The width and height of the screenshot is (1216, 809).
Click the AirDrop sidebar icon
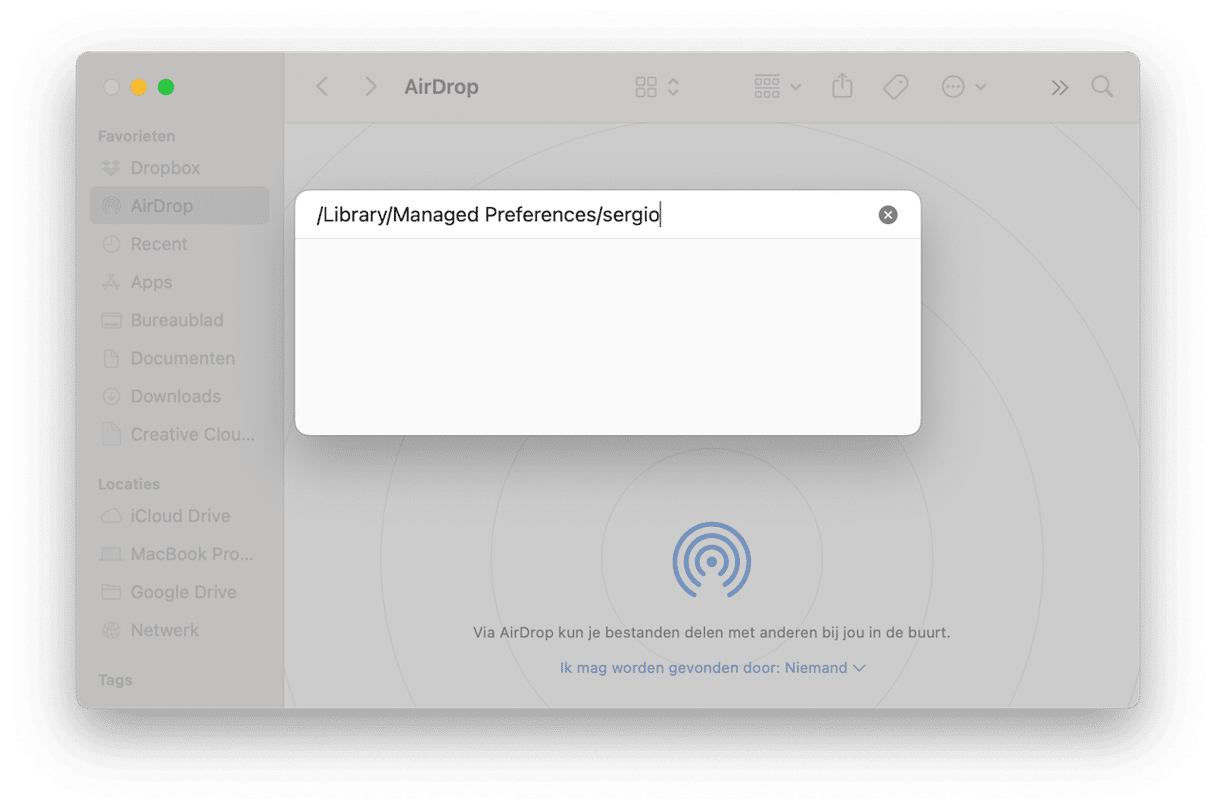coord(112,206)
